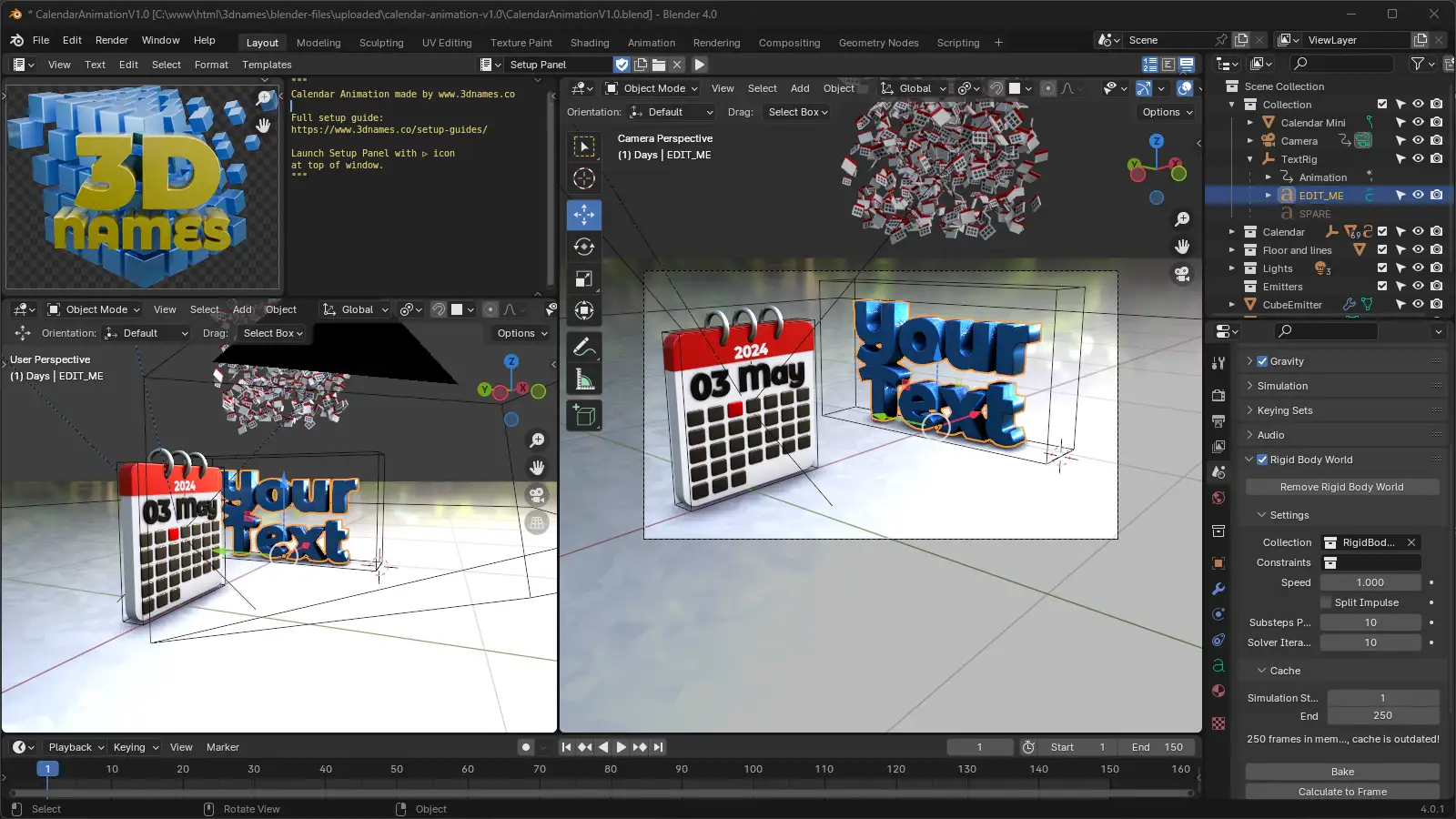This screenshot has width=1456, height=819.
Task: Select the Move tool in camera viewport
Action: pos(584,215)
